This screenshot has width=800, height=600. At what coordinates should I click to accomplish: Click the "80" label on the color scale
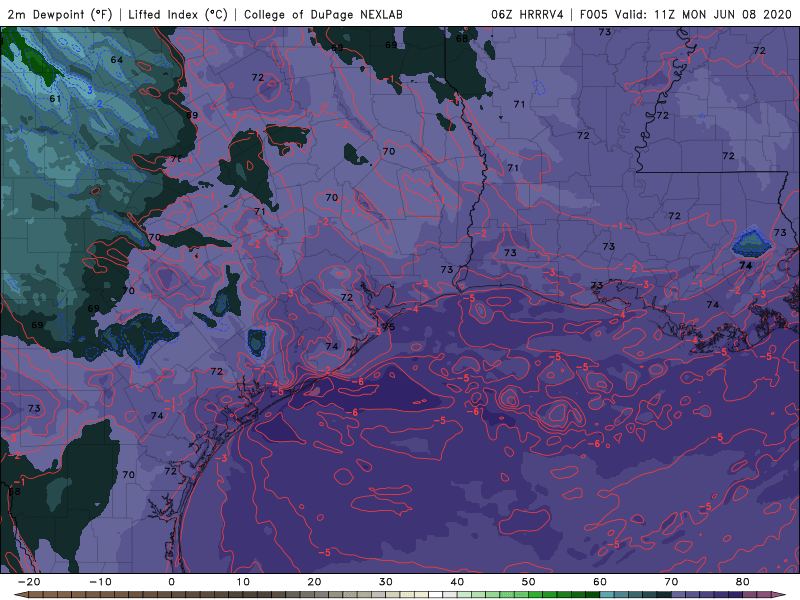743,582
